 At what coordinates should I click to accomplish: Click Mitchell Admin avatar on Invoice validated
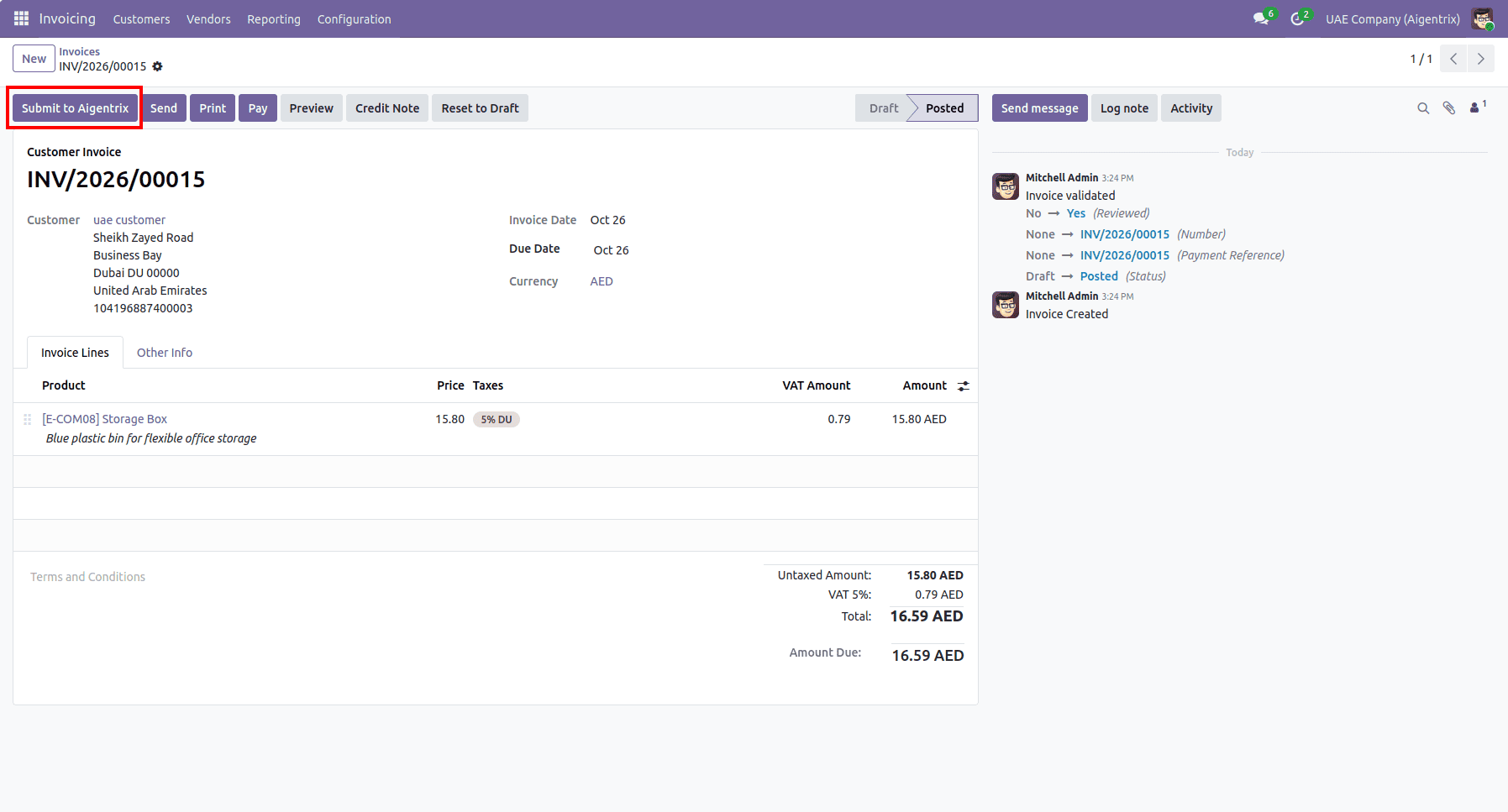(x=1006, y=186)
